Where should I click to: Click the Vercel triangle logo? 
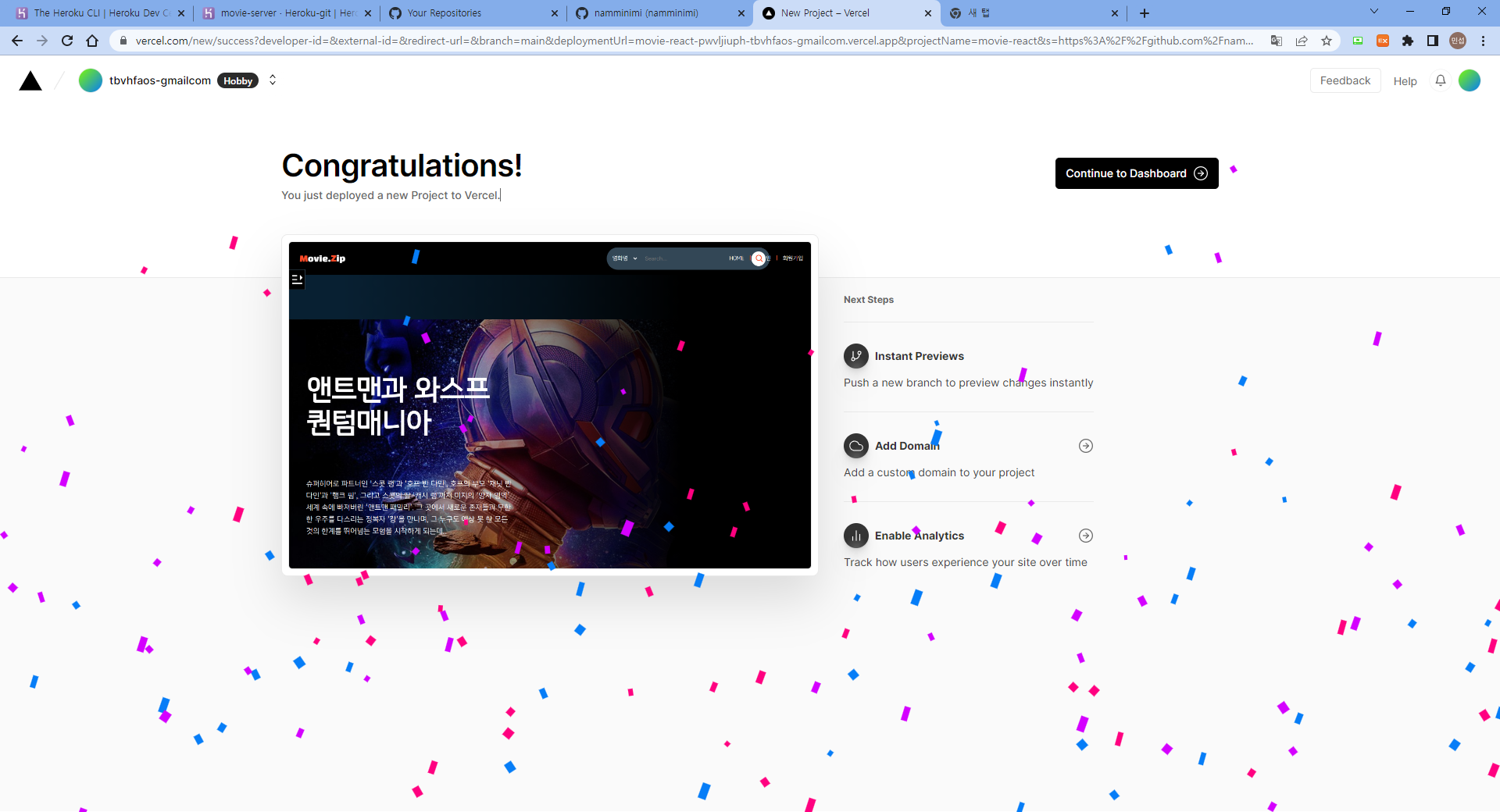pyautogui.click(x=30, y=80)
